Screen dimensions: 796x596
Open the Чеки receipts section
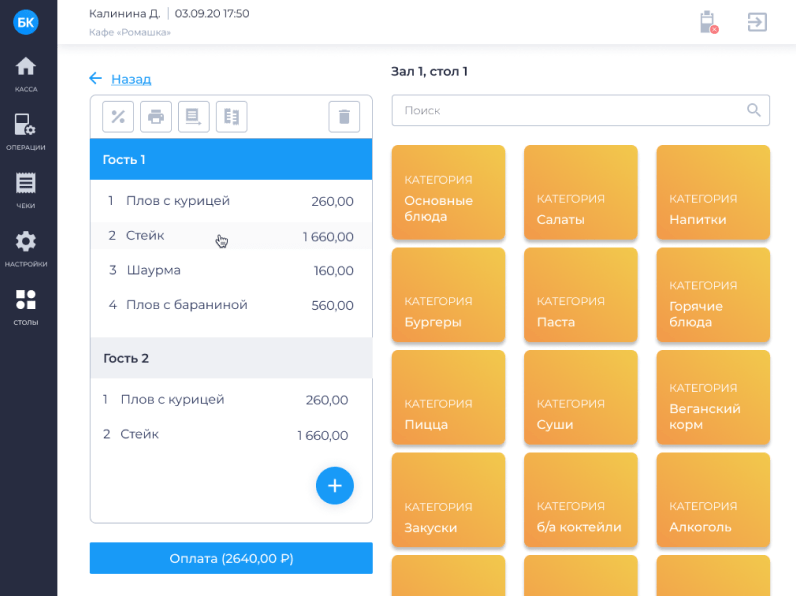pos(25,190)
